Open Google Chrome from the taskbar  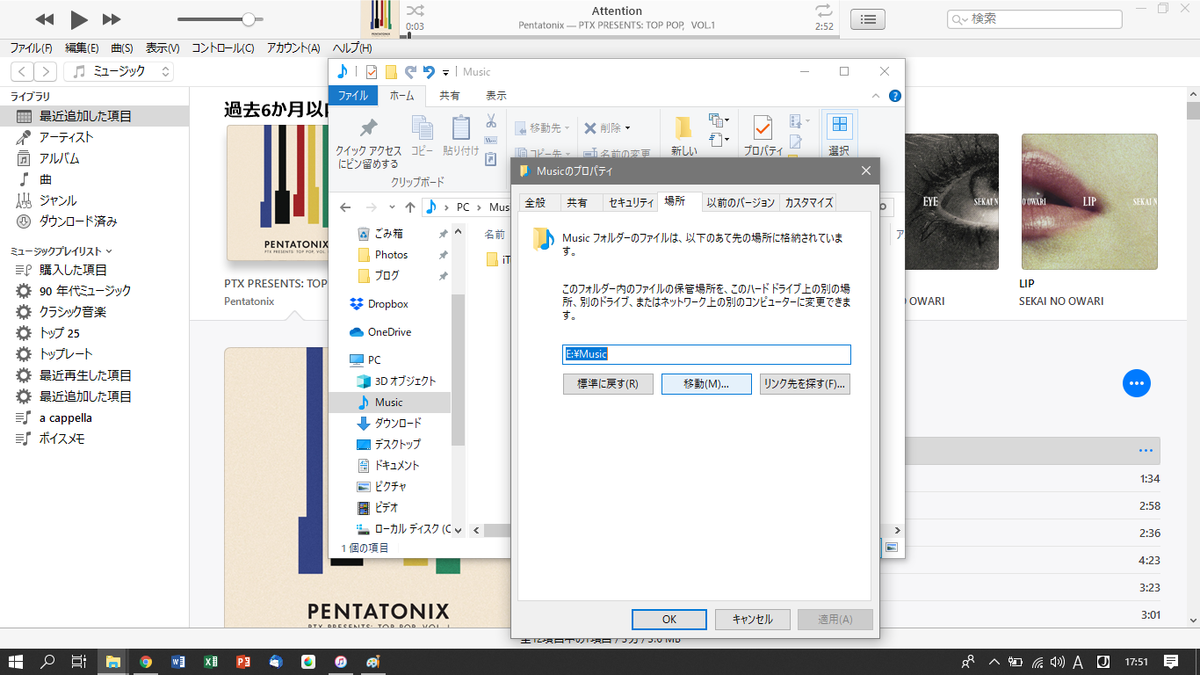point(146,661)
